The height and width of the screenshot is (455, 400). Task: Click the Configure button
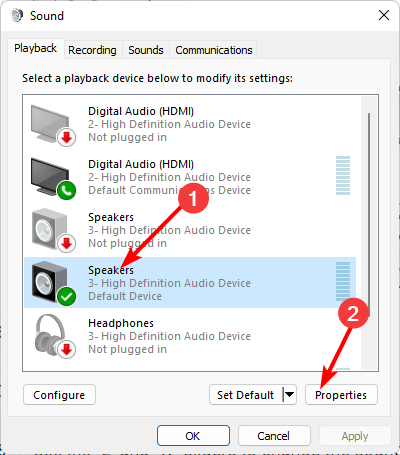[x=59, y=395]
